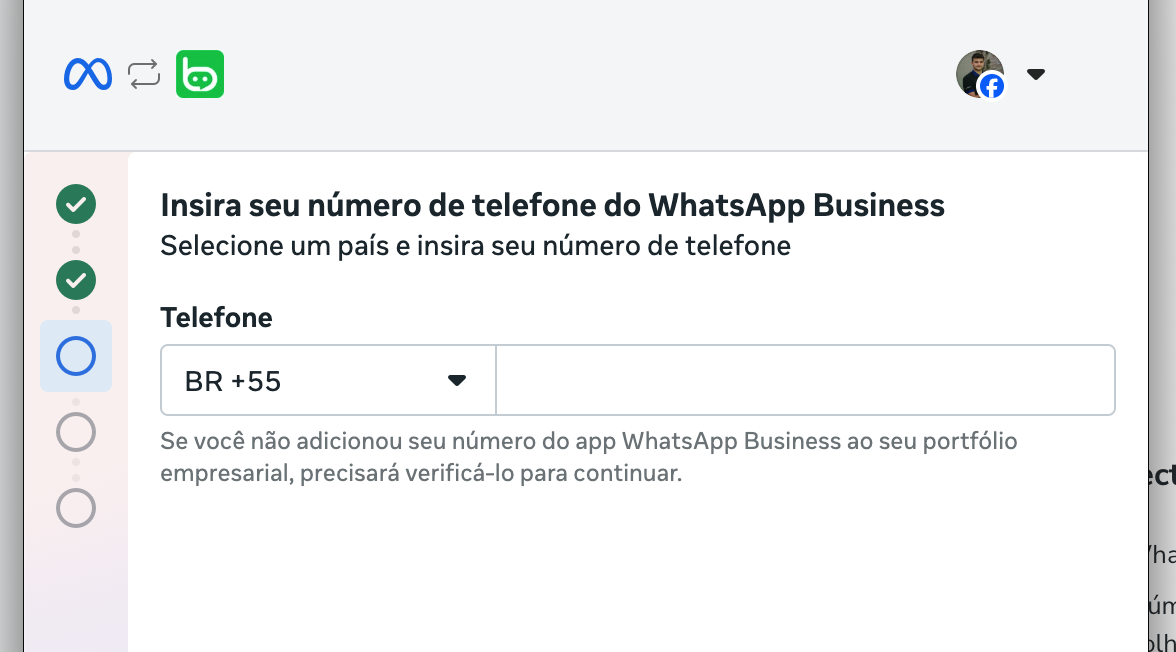Jump to the fourth step circle

pyautogui.click(x=76, y=432)
